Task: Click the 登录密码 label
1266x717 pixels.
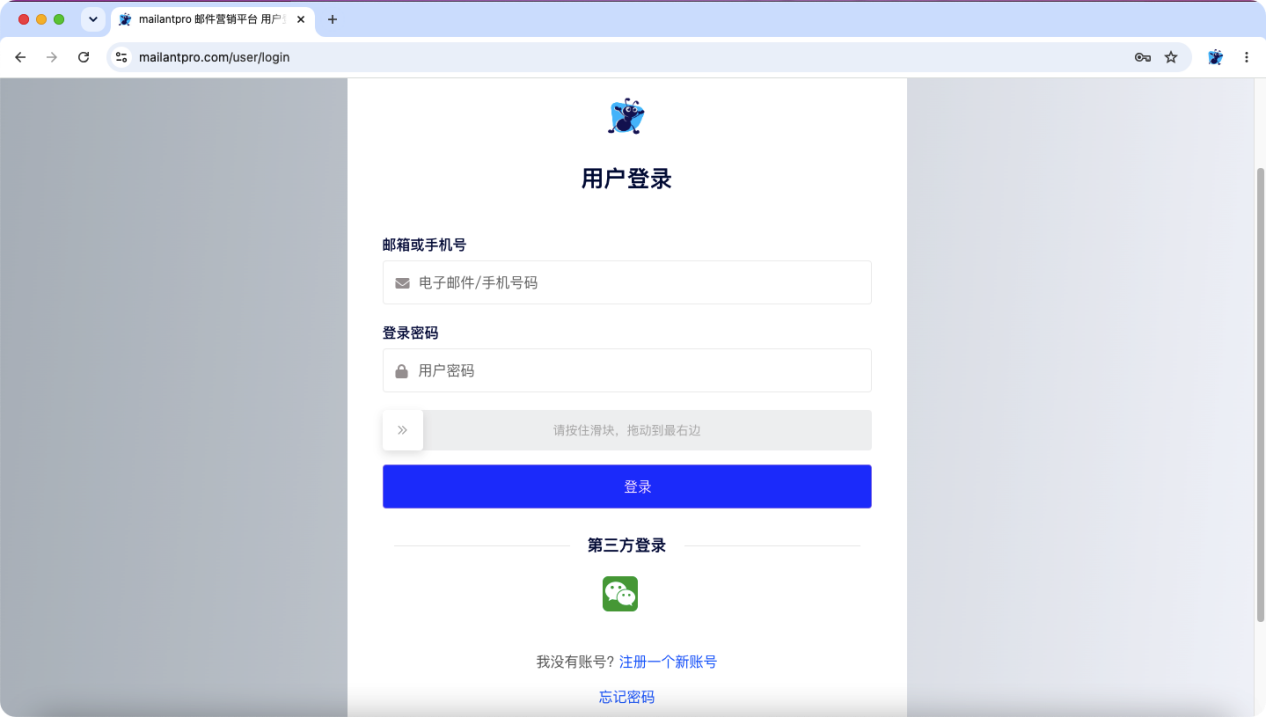Action: 410,333
